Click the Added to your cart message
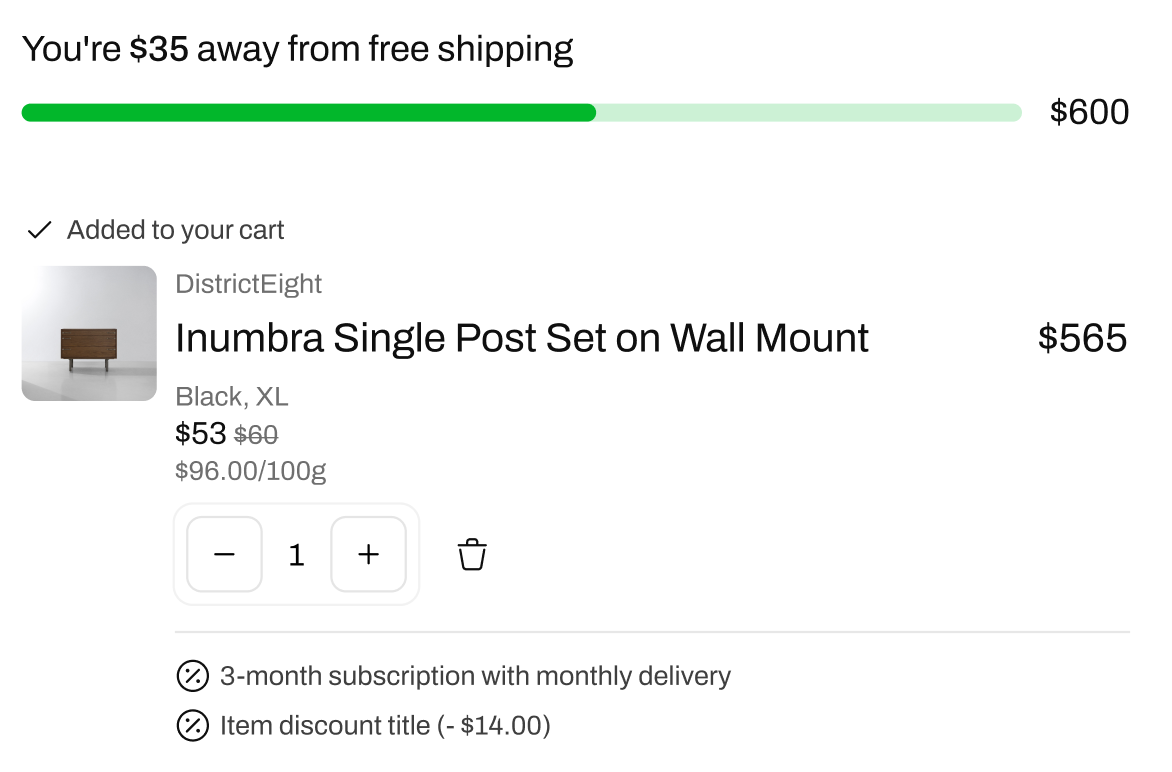 (175, 231)
